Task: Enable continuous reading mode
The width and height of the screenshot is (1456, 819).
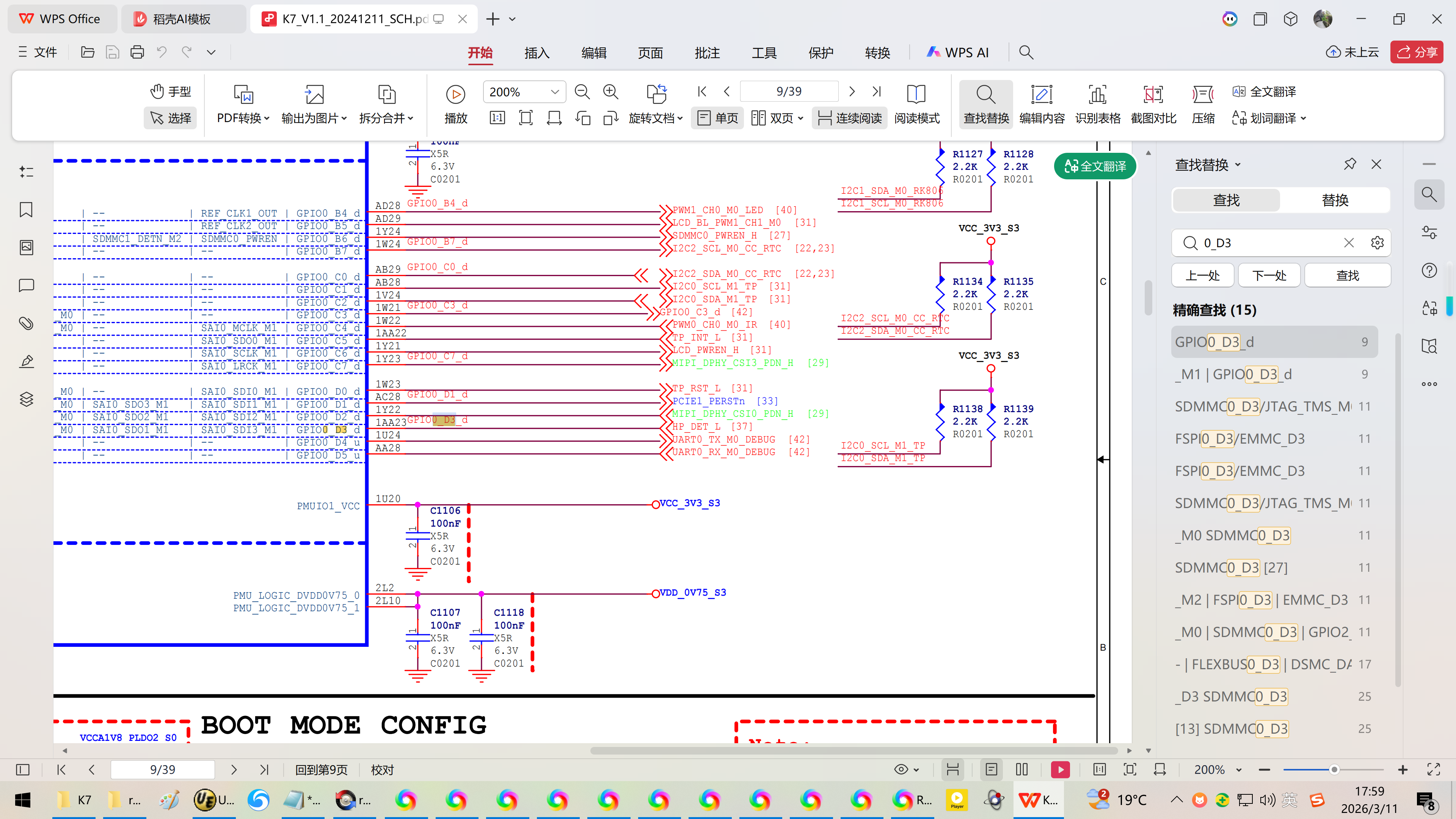Action: pyautogui.click(x=849, y=118)
